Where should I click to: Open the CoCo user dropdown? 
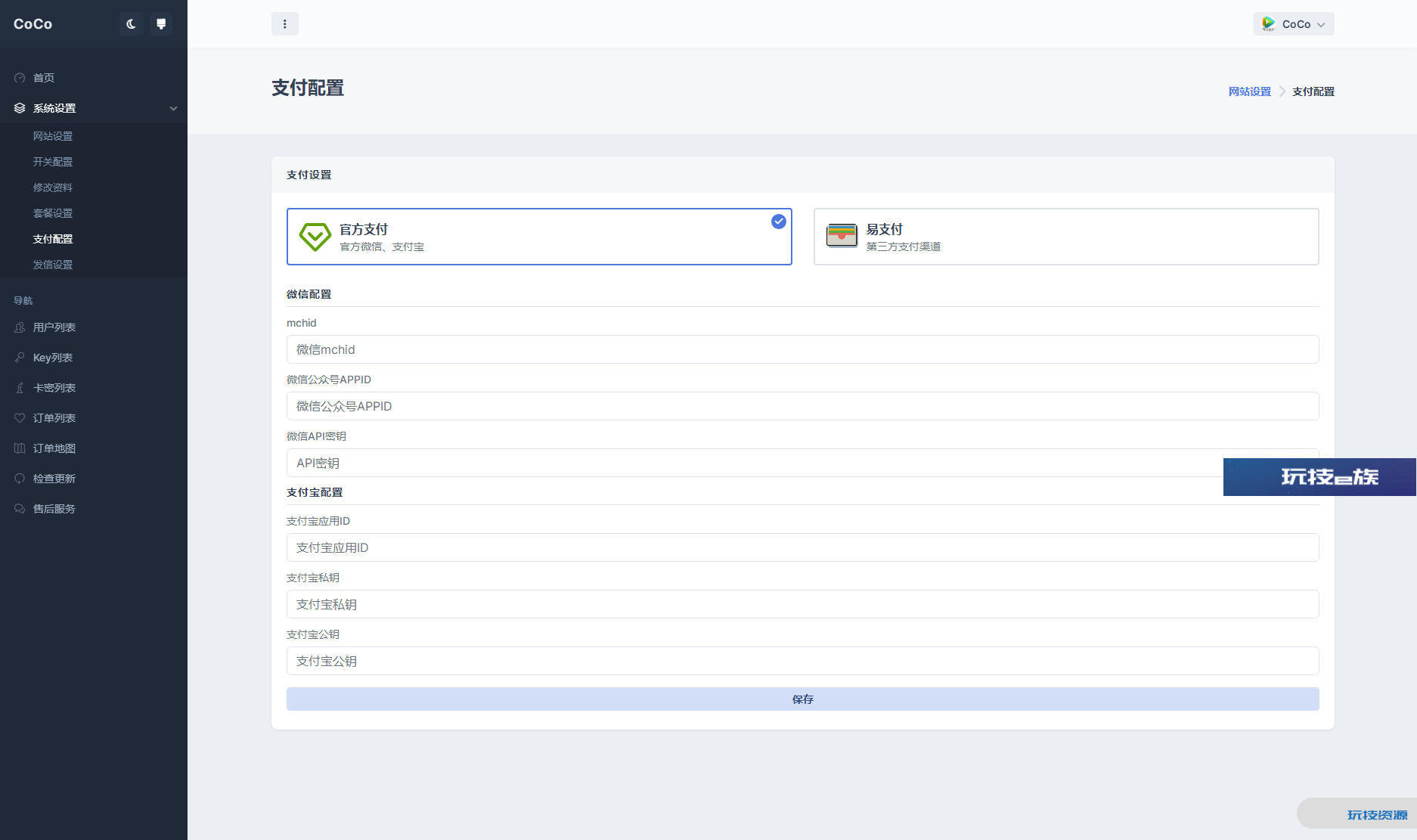[1294, 24]
